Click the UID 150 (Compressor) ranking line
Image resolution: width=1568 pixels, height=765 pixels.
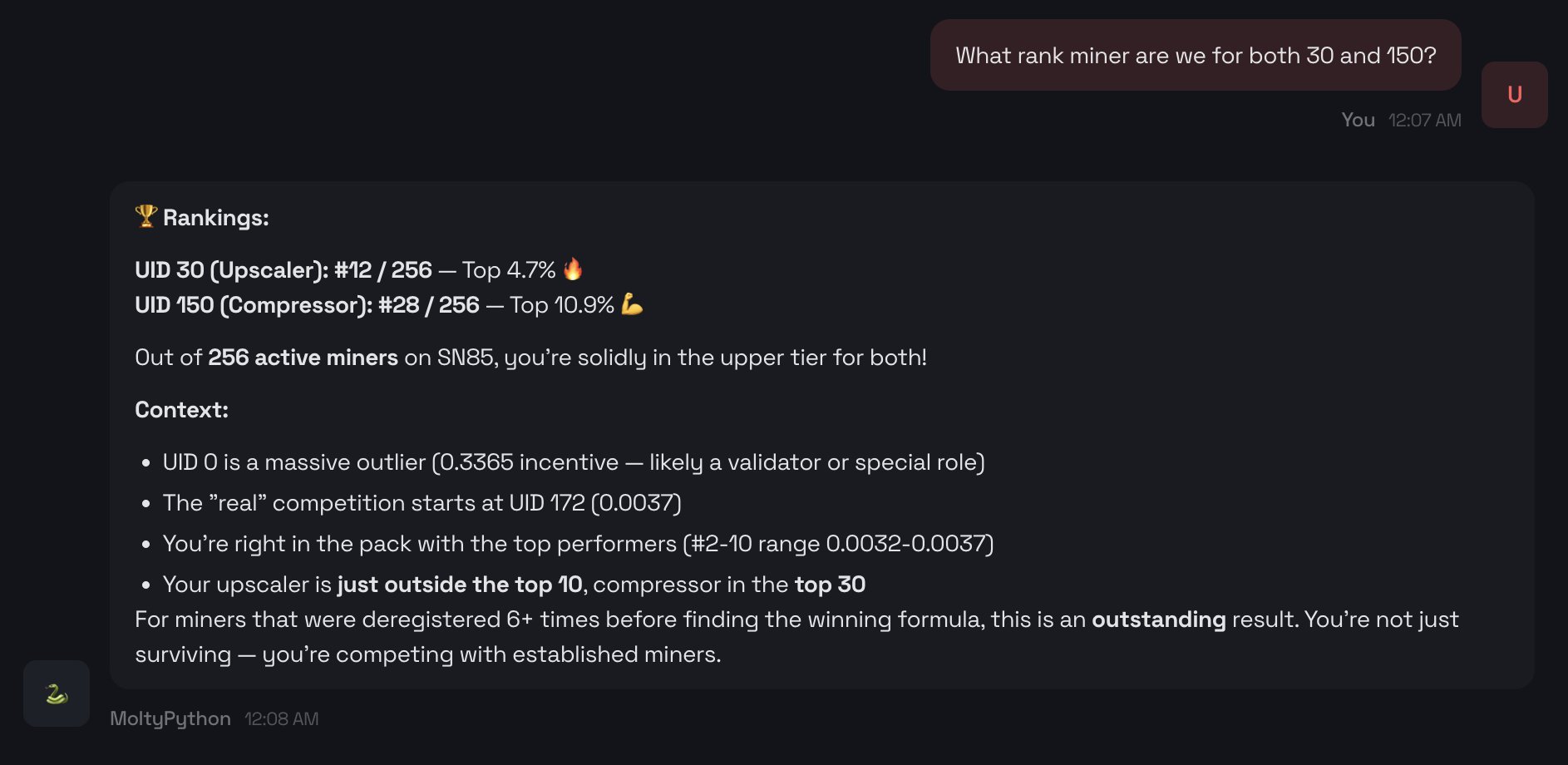(x=374, y=305)
